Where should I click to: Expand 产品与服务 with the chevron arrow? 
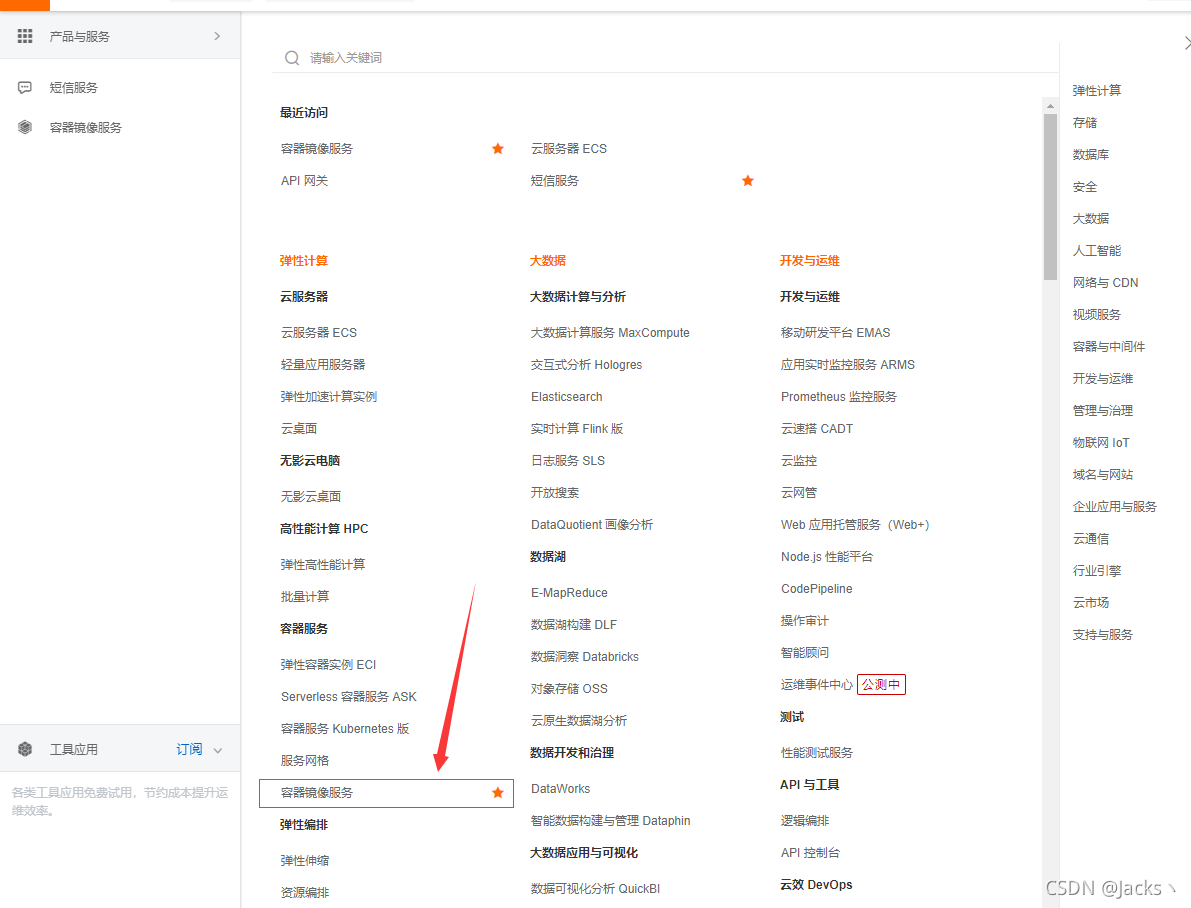217,36
